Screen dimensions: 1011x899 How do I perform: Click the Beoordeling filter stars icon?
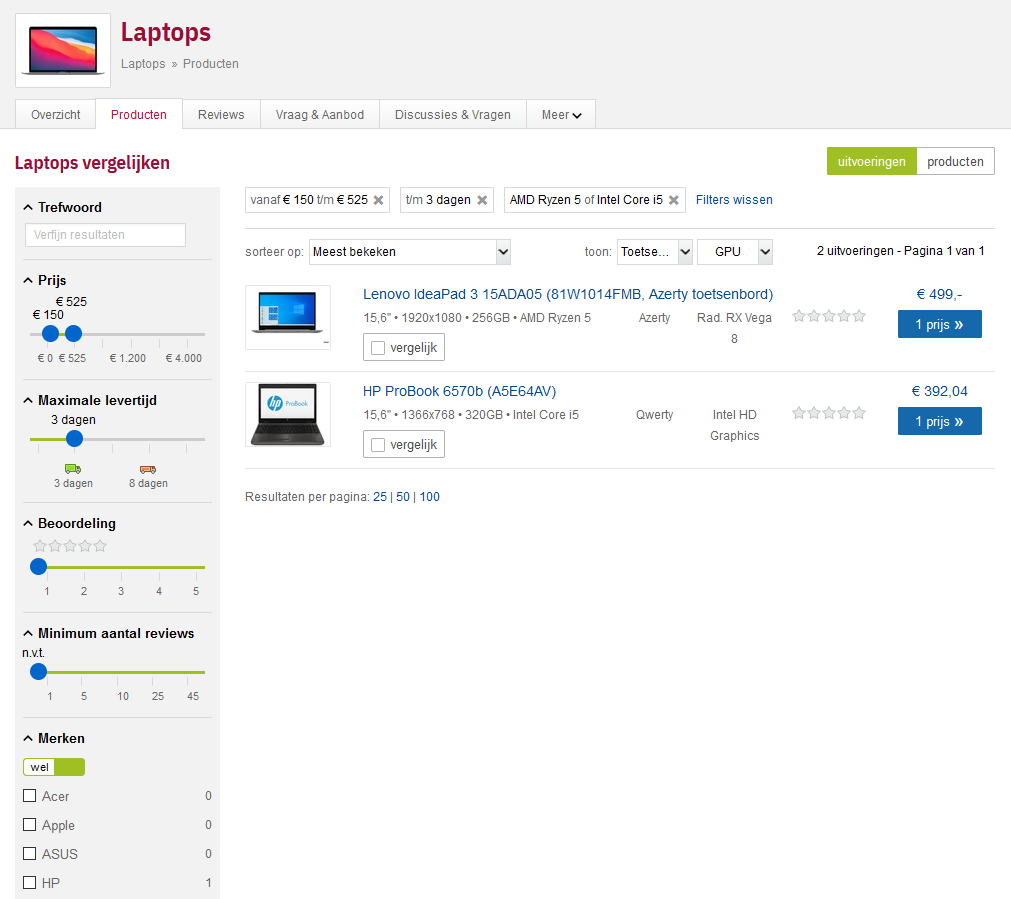tap(70, 546)
